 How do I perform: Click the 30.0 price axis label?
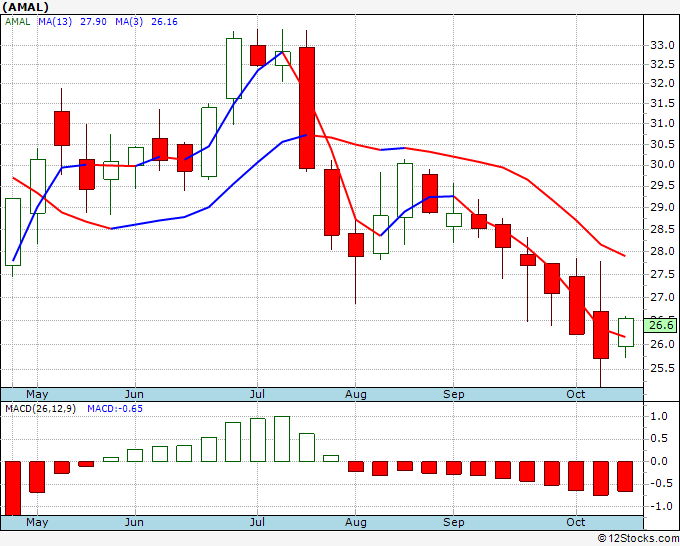pos(662,164)
